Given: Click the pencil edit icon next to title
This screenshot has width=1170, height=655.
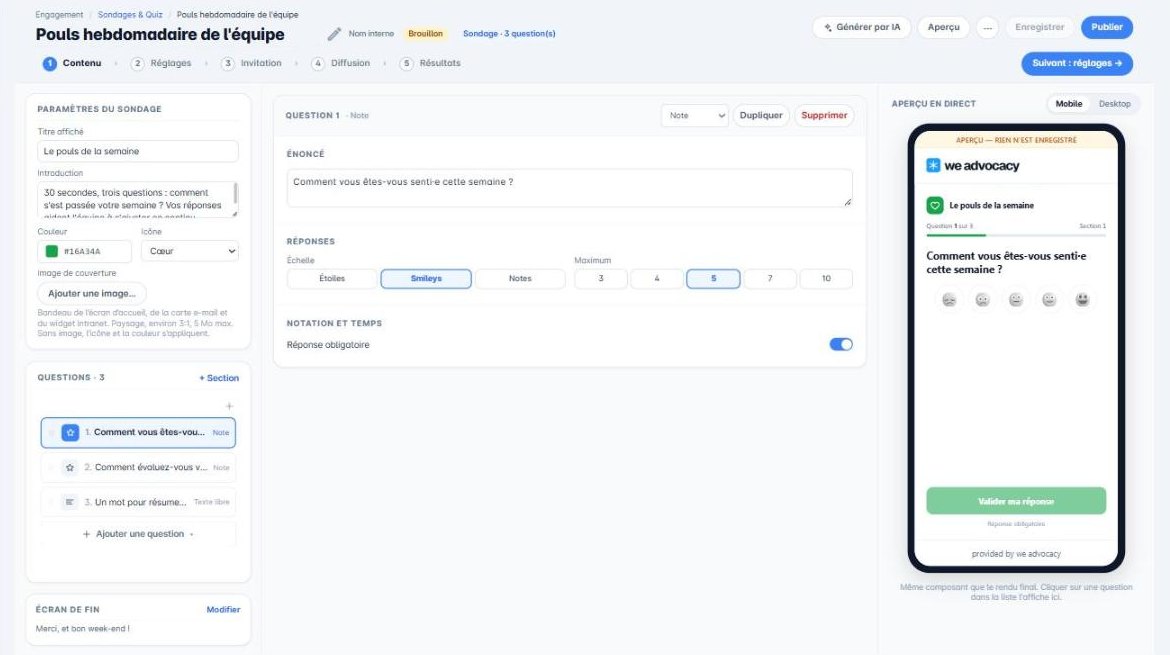Looking at the screenshot, I should click(x=334, y=34).
